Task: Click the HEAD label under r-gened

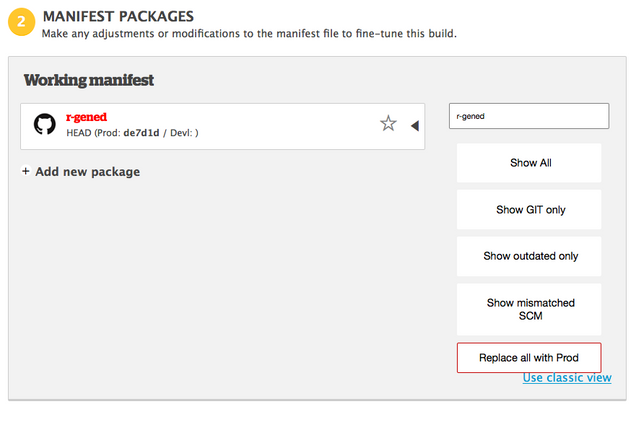Action: pos(79,132)
